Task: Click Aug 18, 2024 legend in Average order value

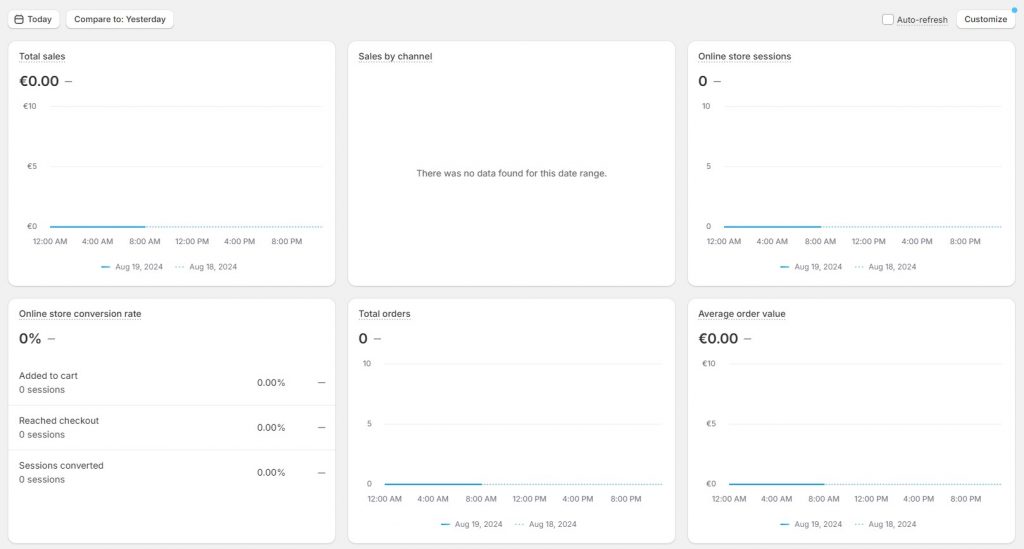Action: pyautogui.click(x=886, y=524)
